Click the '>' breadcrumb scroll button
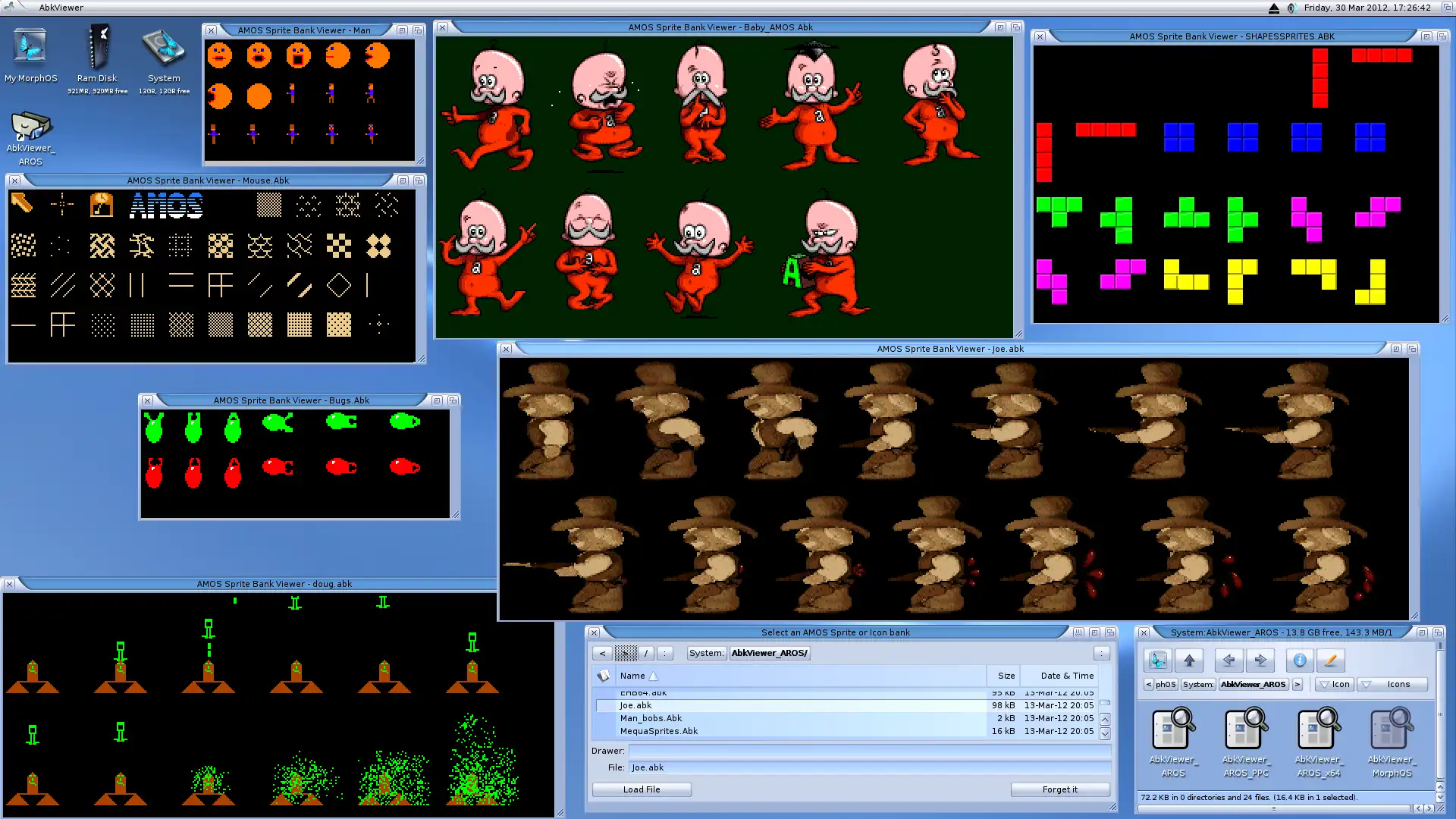This screenshot has width=1456, height=819. [1298, 684]
